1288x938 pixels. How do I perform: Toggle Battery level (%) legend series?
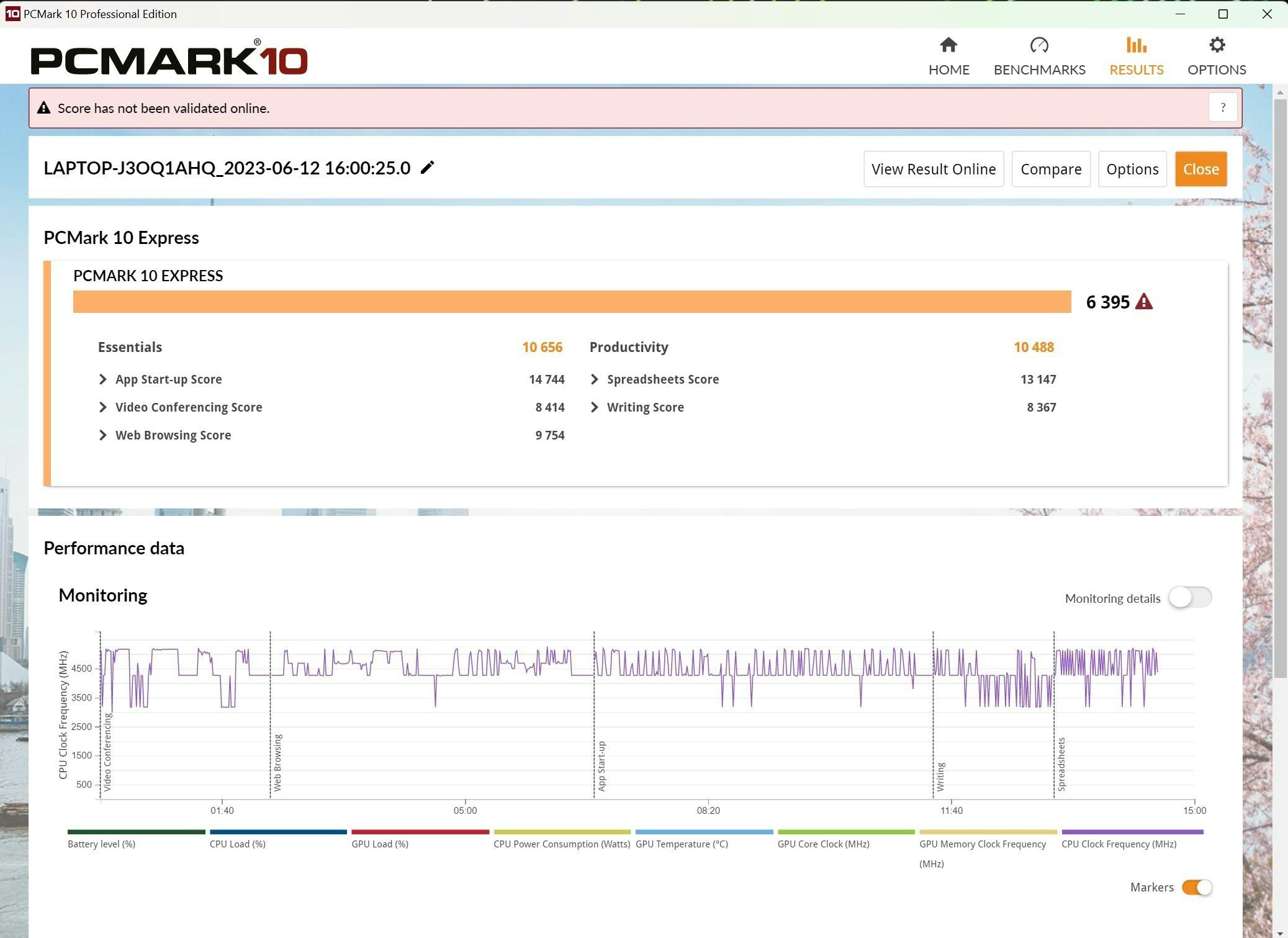pos(136,838)
